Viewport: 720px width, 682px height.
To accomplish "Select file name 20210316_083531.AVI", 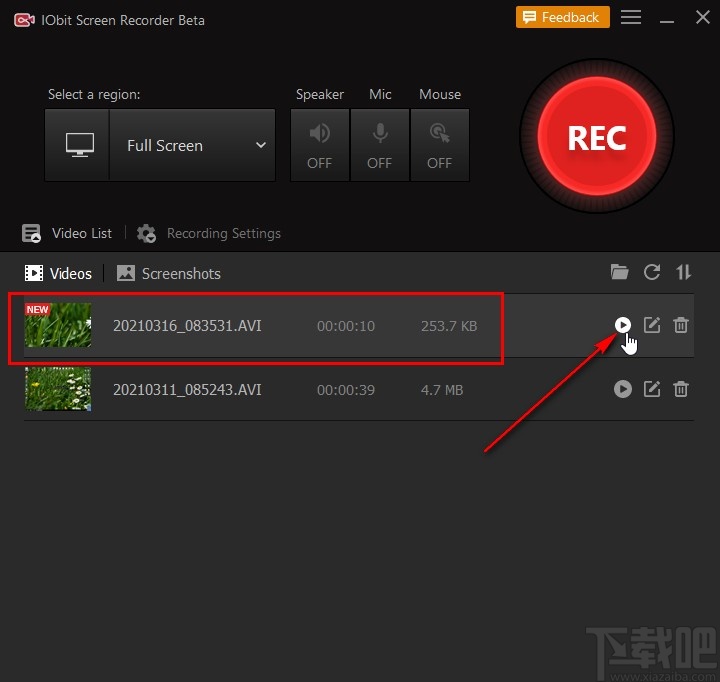I will 187,326.
